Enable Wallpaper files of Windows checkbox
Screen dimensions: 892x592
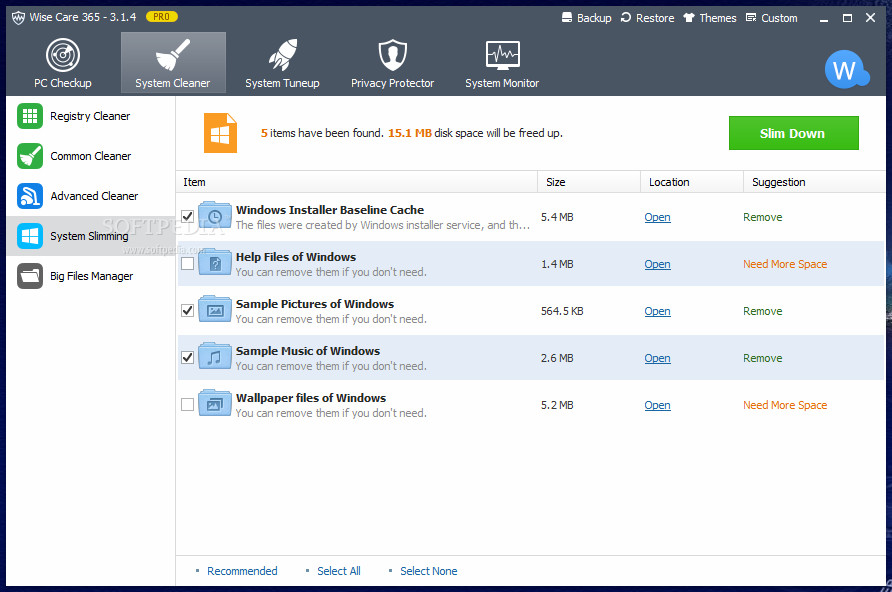coord(188,405)
